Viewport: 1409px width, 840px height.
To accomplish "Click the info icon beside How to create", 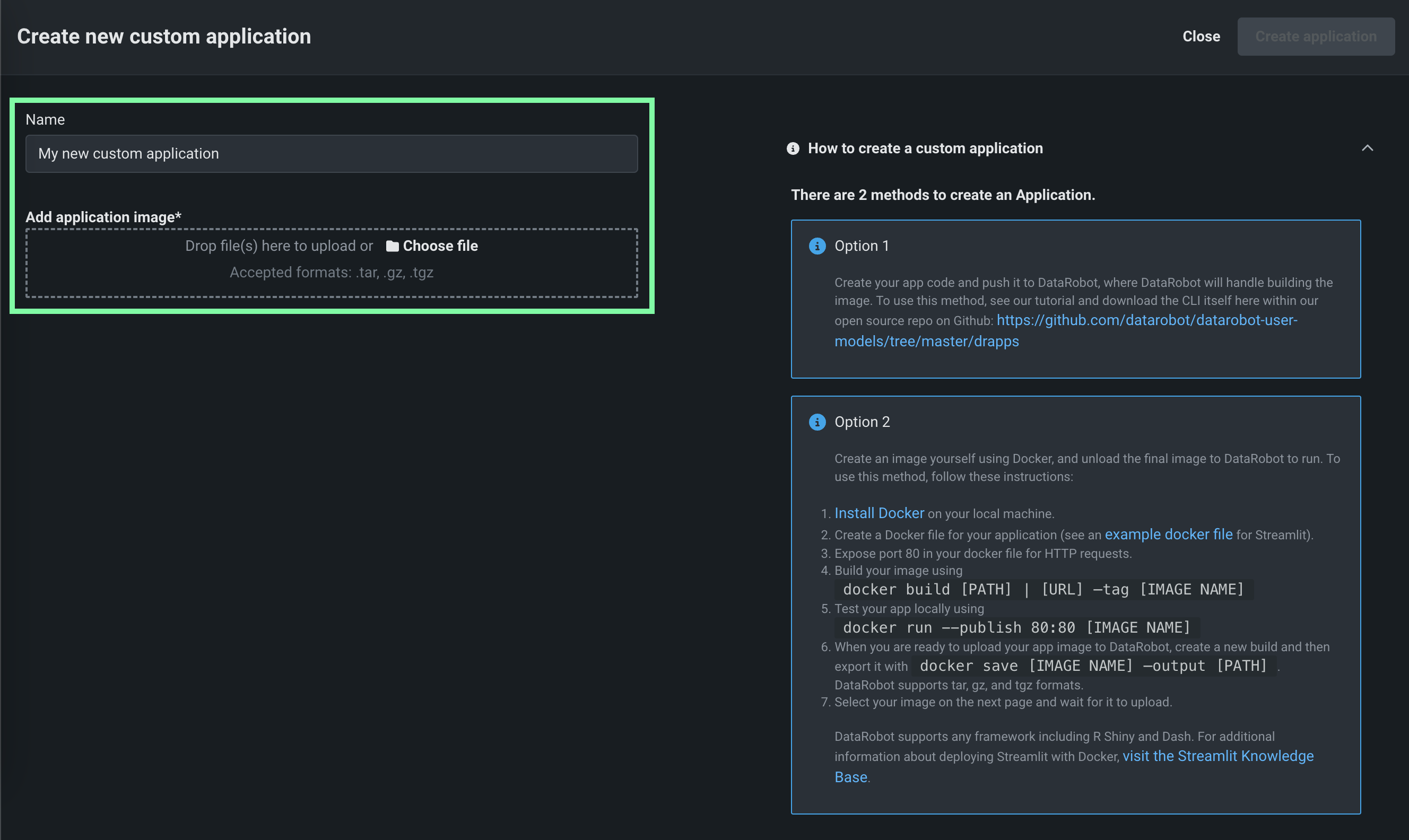I will pos(793,148).
